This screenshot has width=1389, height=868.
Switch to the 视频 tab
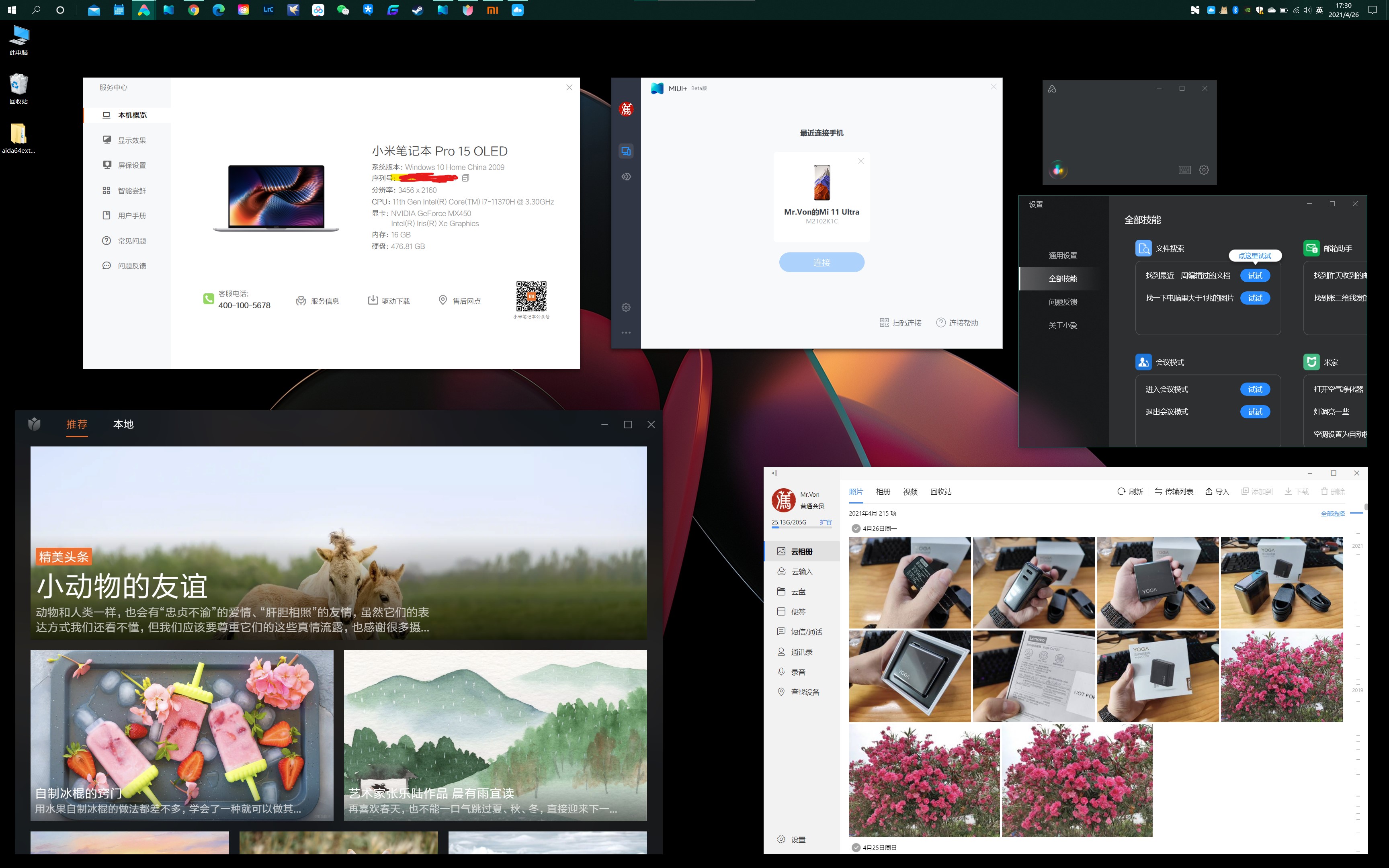tap(910, 491)
